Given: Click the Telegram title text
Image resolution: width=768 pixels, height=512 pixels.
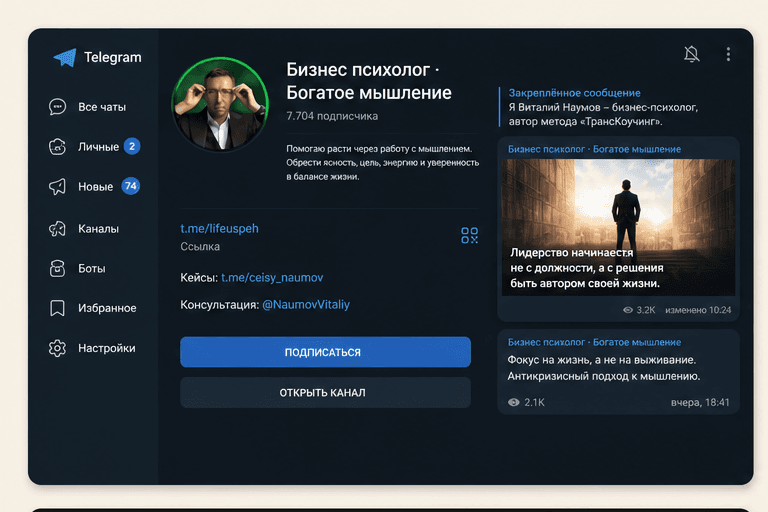Looking at the screenshot, I should 113,57.
